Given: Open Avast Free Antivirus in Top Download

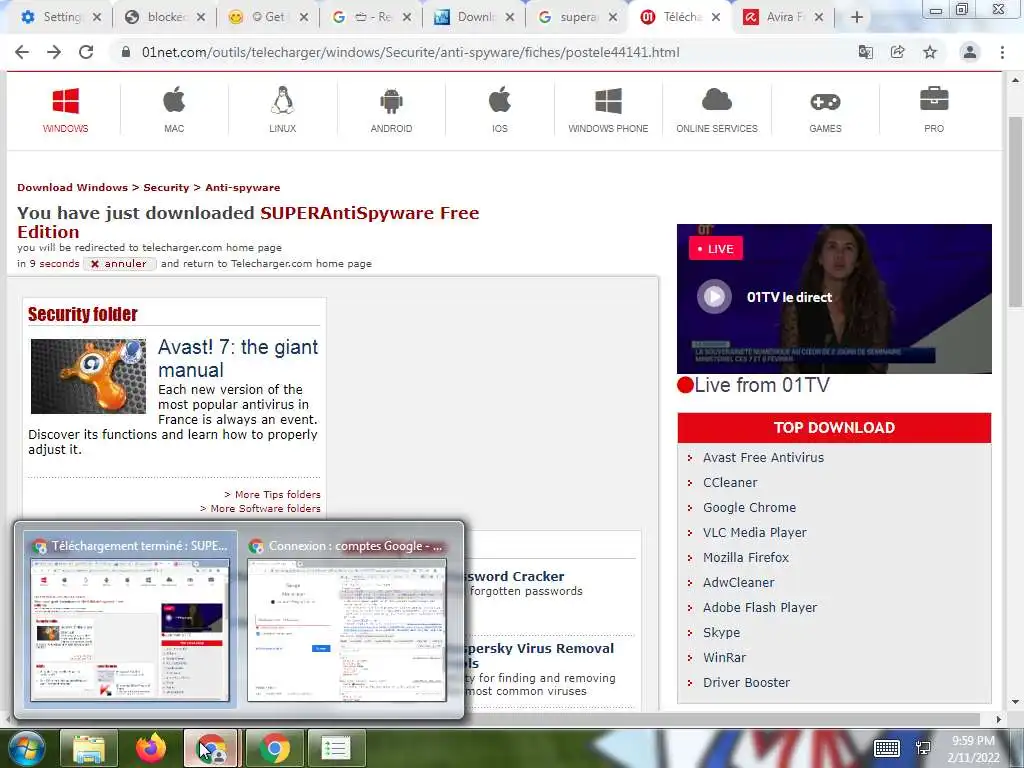Looking at the screenshot, I should [763, 457].
